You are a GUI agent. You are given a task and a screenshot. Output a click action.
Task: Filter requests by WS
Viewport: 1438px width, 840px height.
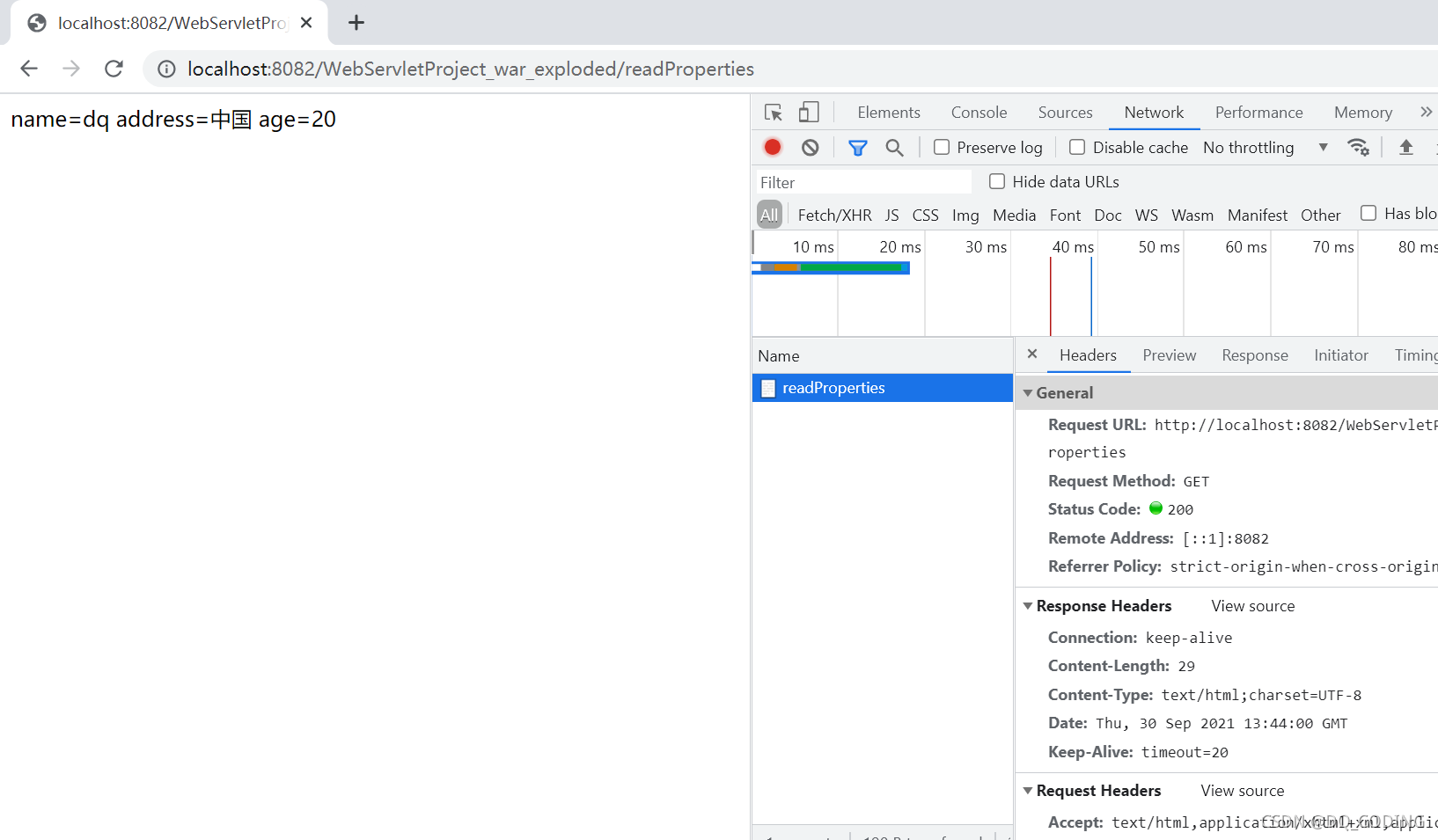click(x=1147, y=215)
